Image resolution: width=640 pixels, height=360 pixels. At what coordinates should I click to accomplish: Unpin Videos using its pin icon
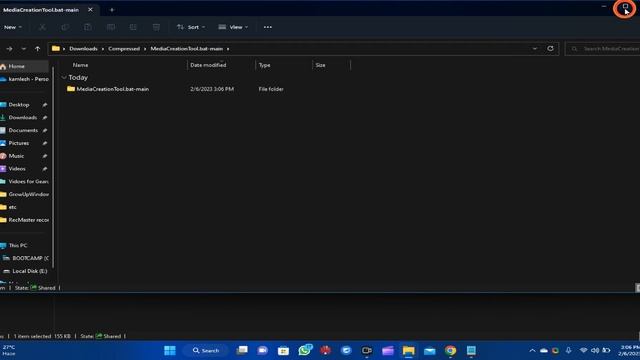44,169
